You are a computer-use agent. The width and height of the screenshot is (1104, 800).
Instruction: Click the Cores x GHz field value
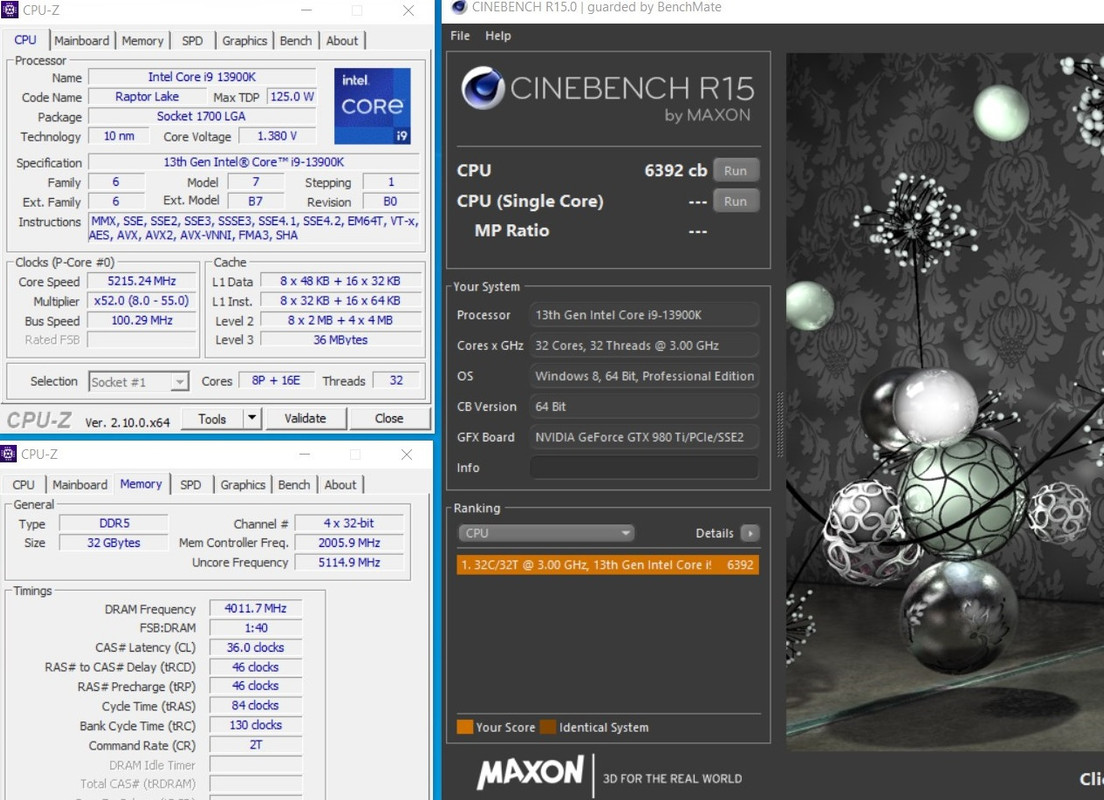[644, 345]
